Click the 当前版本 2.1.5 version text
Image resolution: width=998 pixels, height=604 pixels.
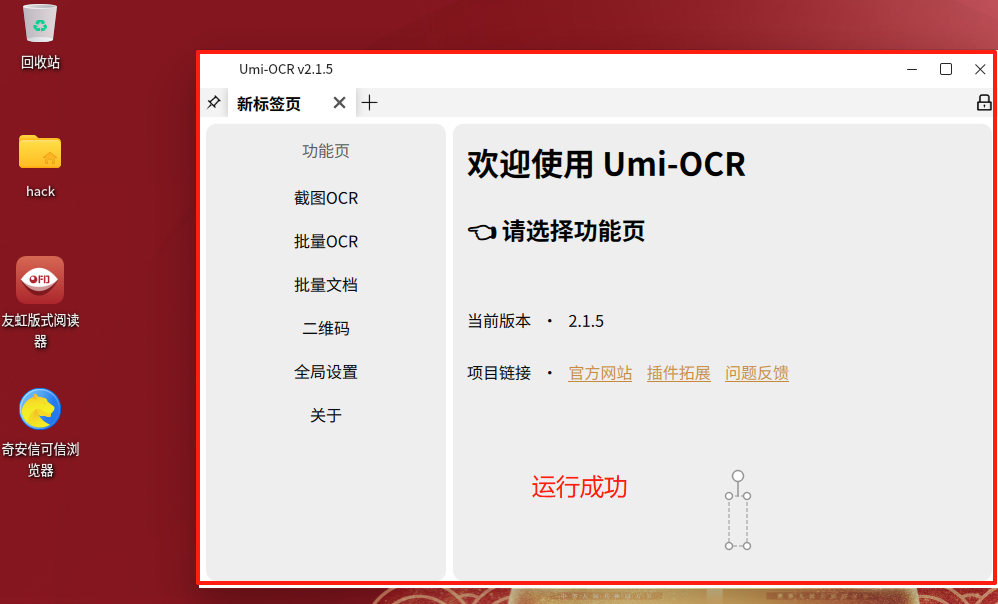tap(535, 321)
